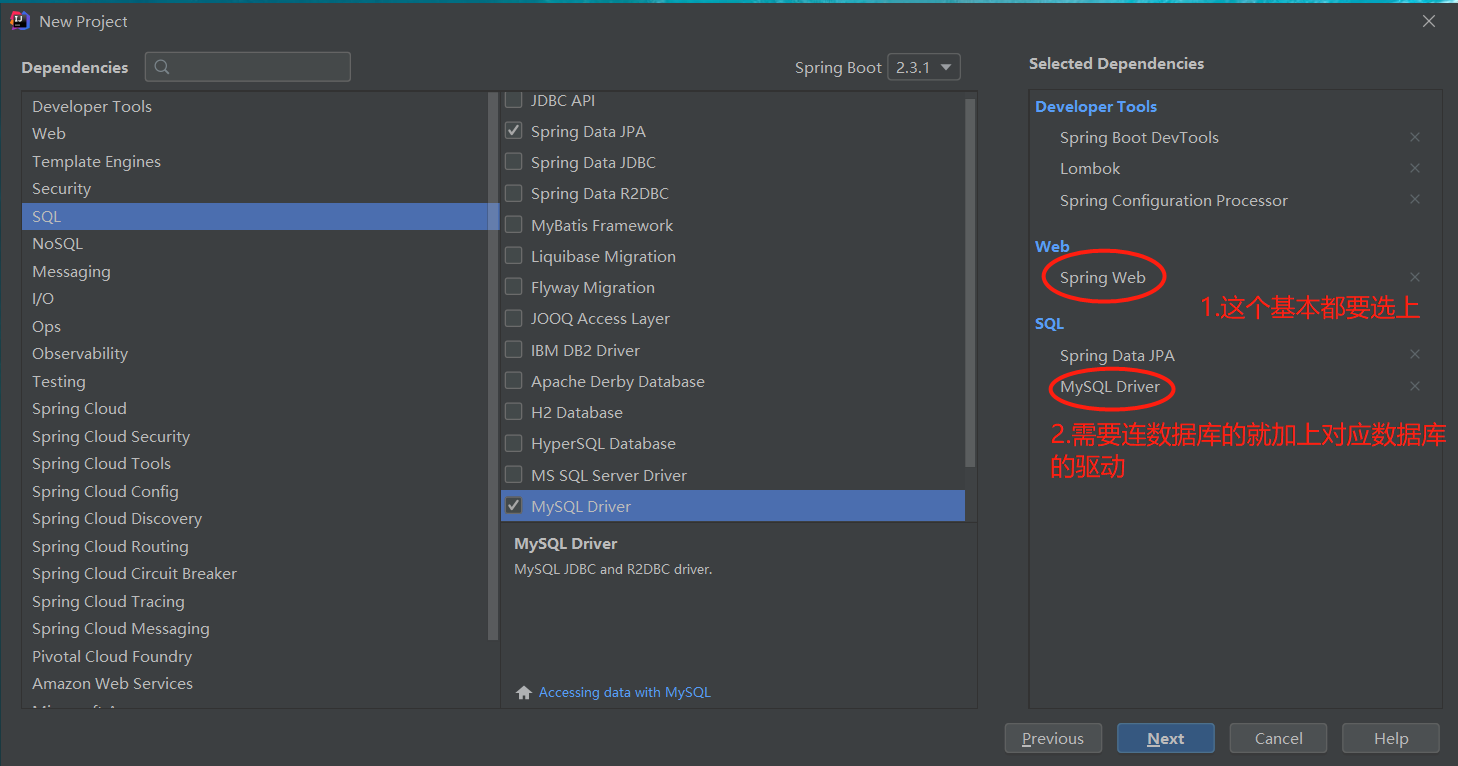Viewport: 1458px width, 766px height.
Task: Enable H2 Database checkbox
Action: coord(513,412)
